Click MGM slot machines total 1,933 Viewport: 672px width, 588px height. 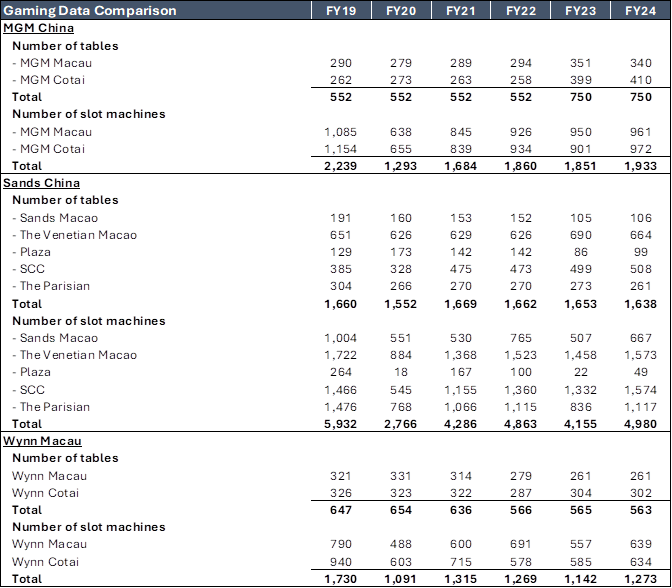(641, 166)
